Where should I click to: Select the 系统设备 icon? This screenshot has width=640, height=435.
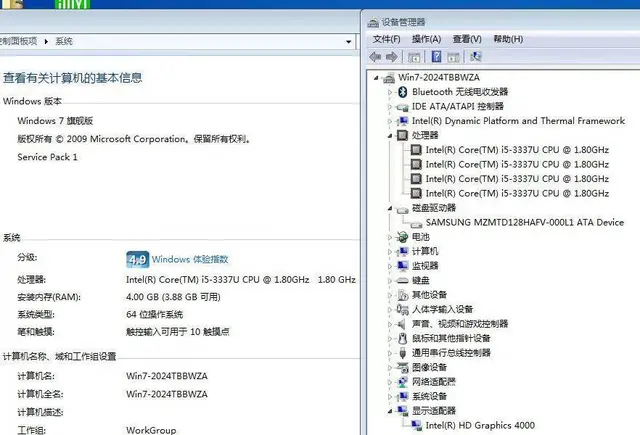pyautogui.click(x=402, y=396)
